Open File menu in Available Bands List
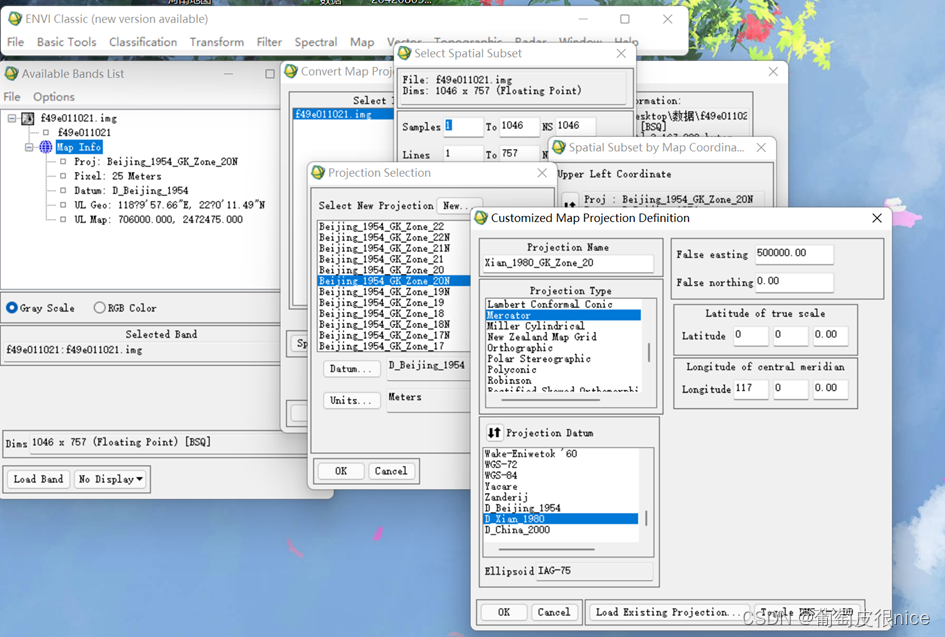 12,97
